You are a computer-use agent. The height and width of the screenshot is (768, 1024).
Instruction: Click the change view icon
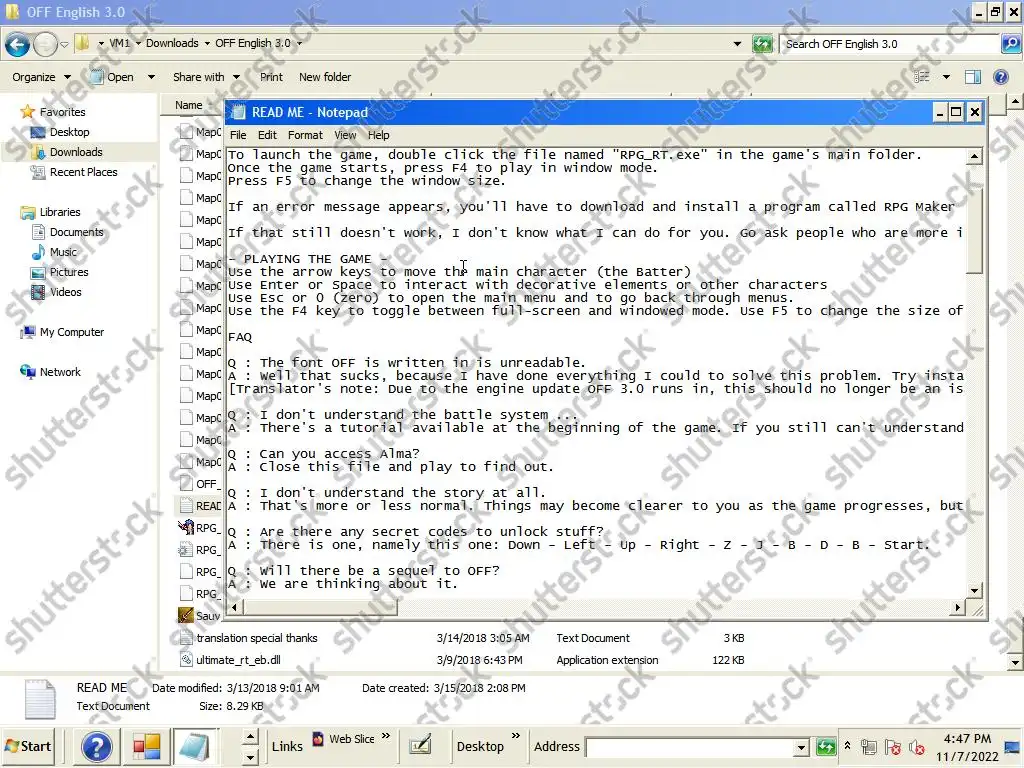point(921,77)
